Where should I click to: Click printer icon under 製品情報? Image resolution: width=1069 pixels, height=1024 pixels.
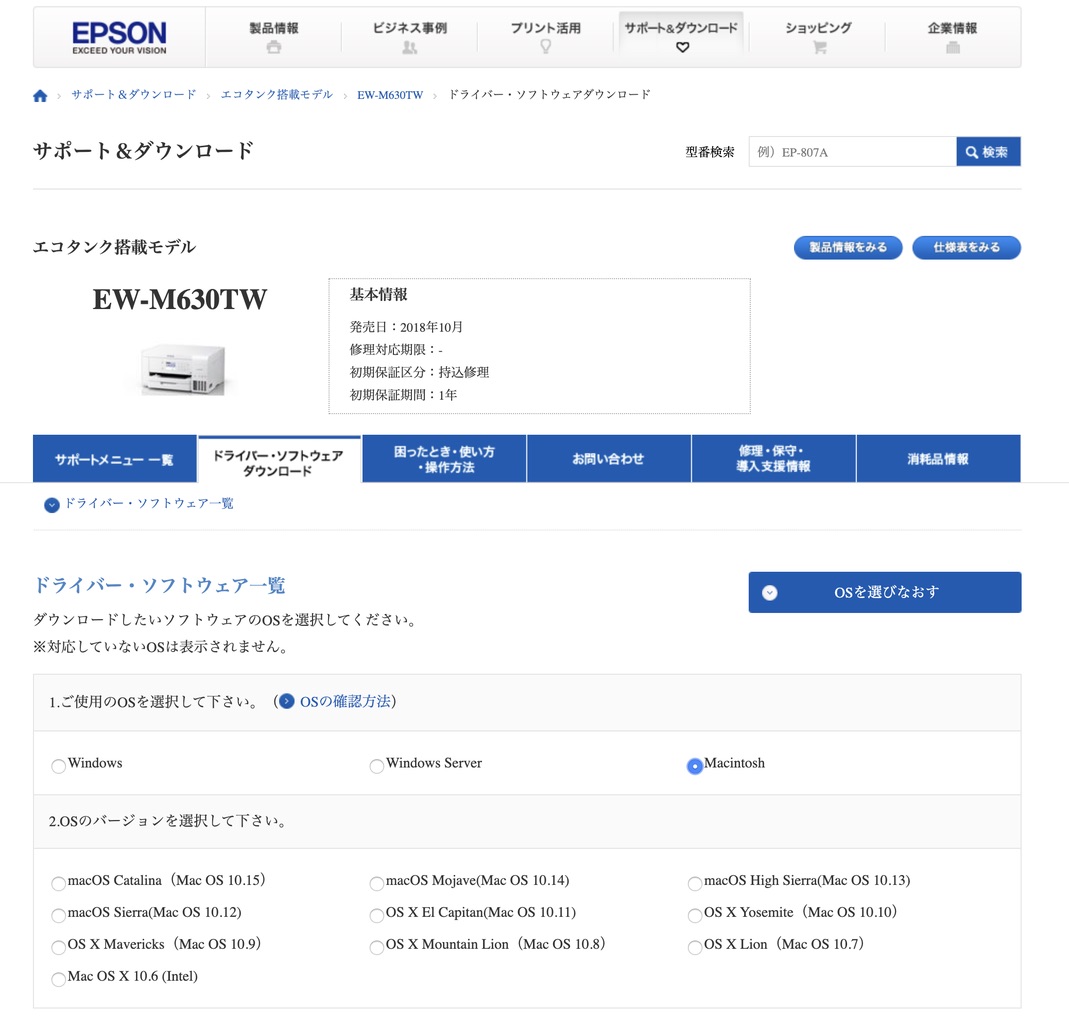click(273, 47)
